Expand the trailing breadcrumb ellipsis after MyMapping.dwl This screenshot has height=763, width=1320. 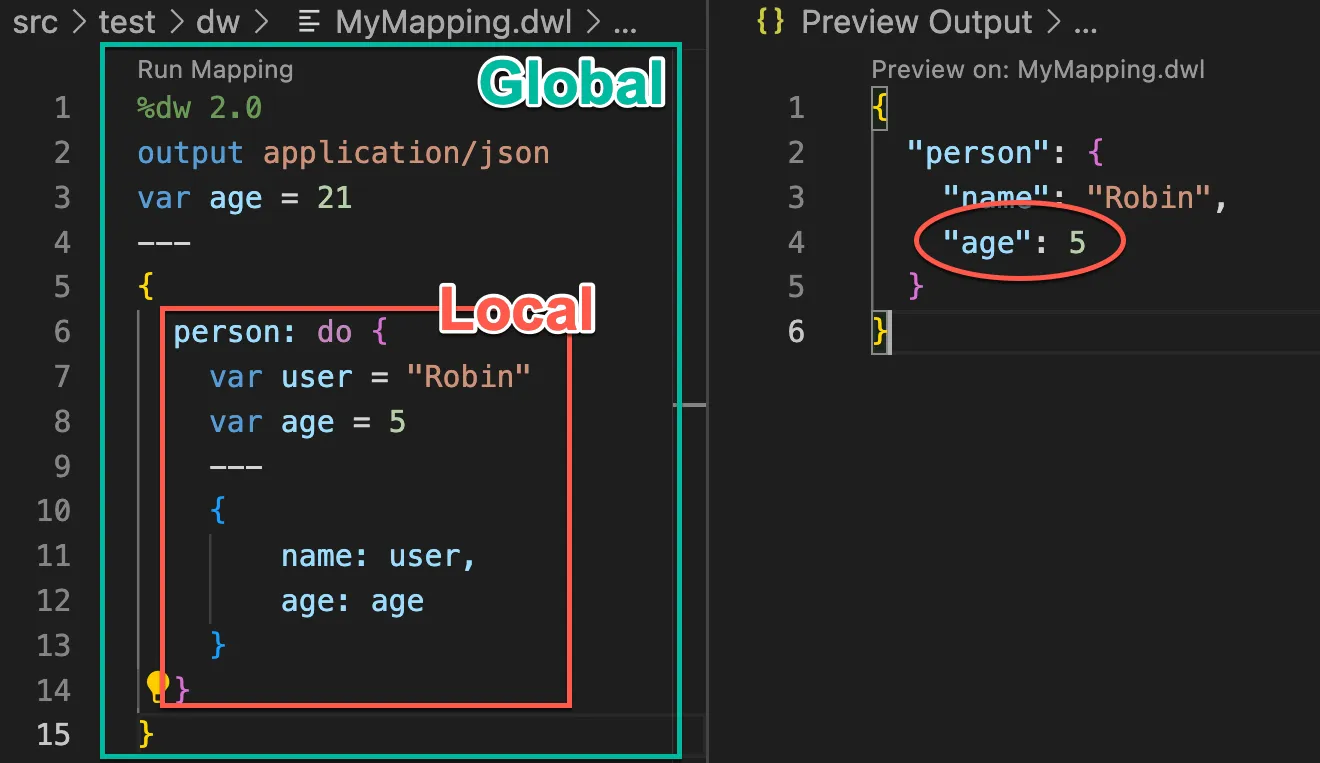[x=625, y=28]
